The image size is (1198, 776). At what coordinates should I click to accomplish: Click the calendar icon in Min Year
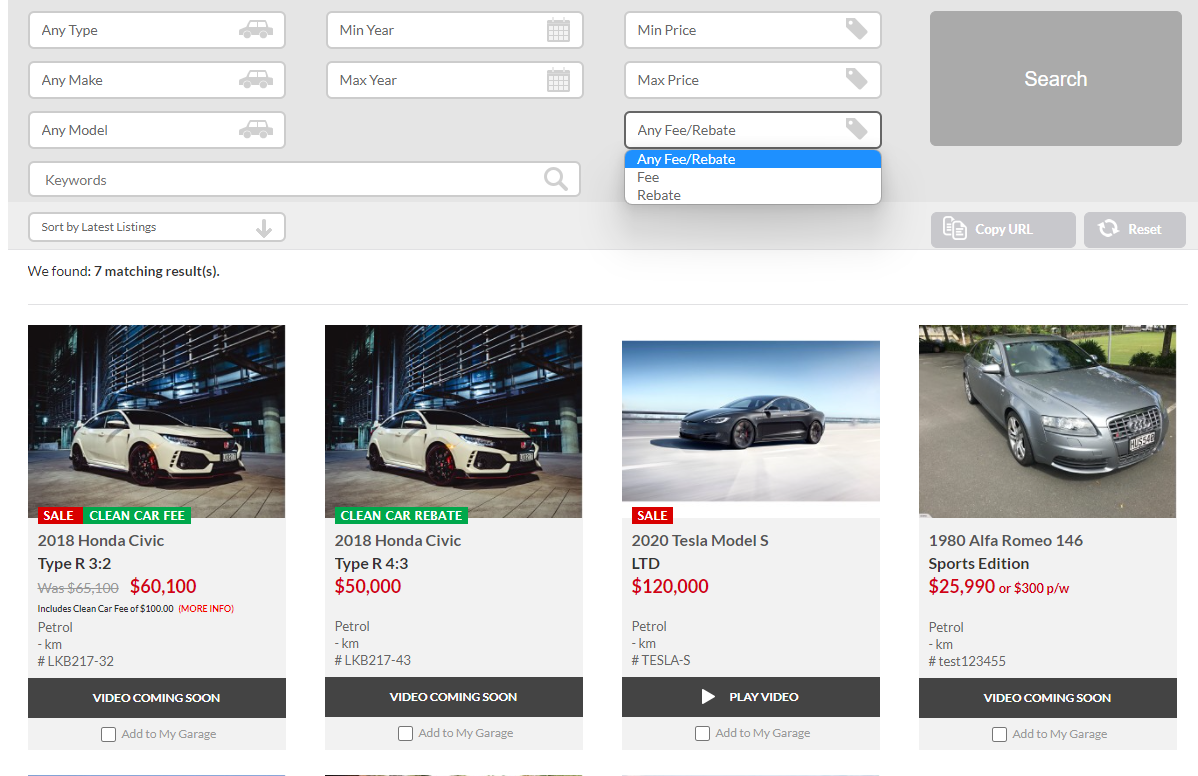[x=559, y=30]
